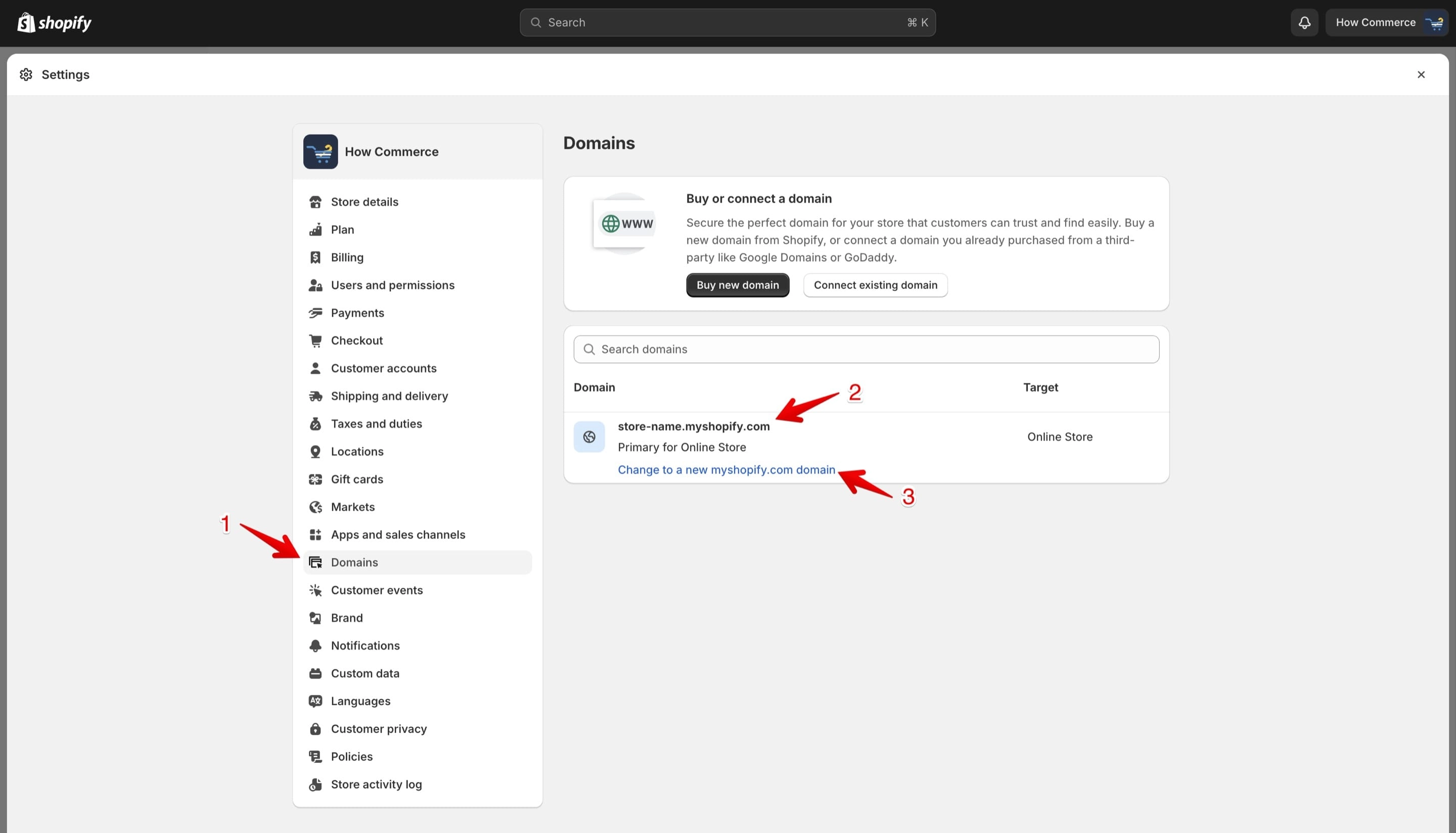Open Gift cards settings
Viewport: 1456px width, 833px height.
coord(418,479)
